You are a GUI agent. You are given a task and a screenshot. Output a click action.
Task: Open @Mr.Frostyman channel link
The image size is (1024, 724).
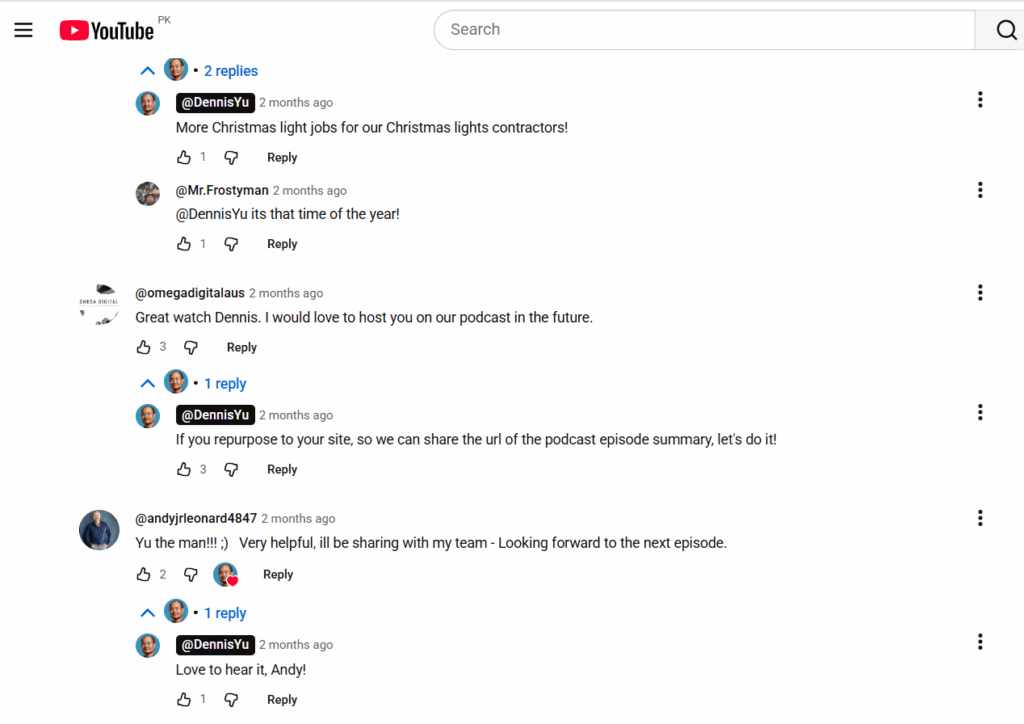point(222,190)
